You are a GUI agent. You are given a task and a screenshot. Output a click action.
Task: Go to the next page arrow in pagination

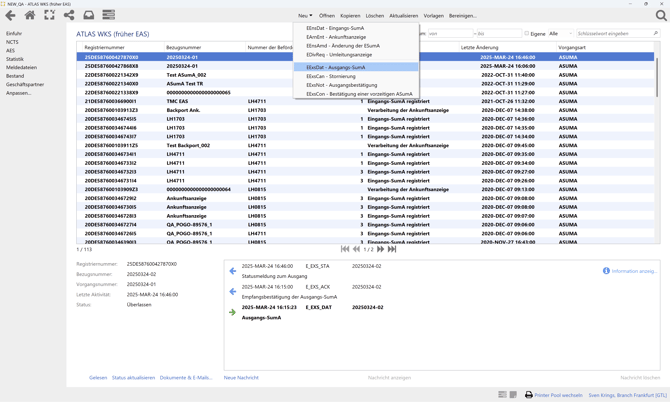[381, 249]
